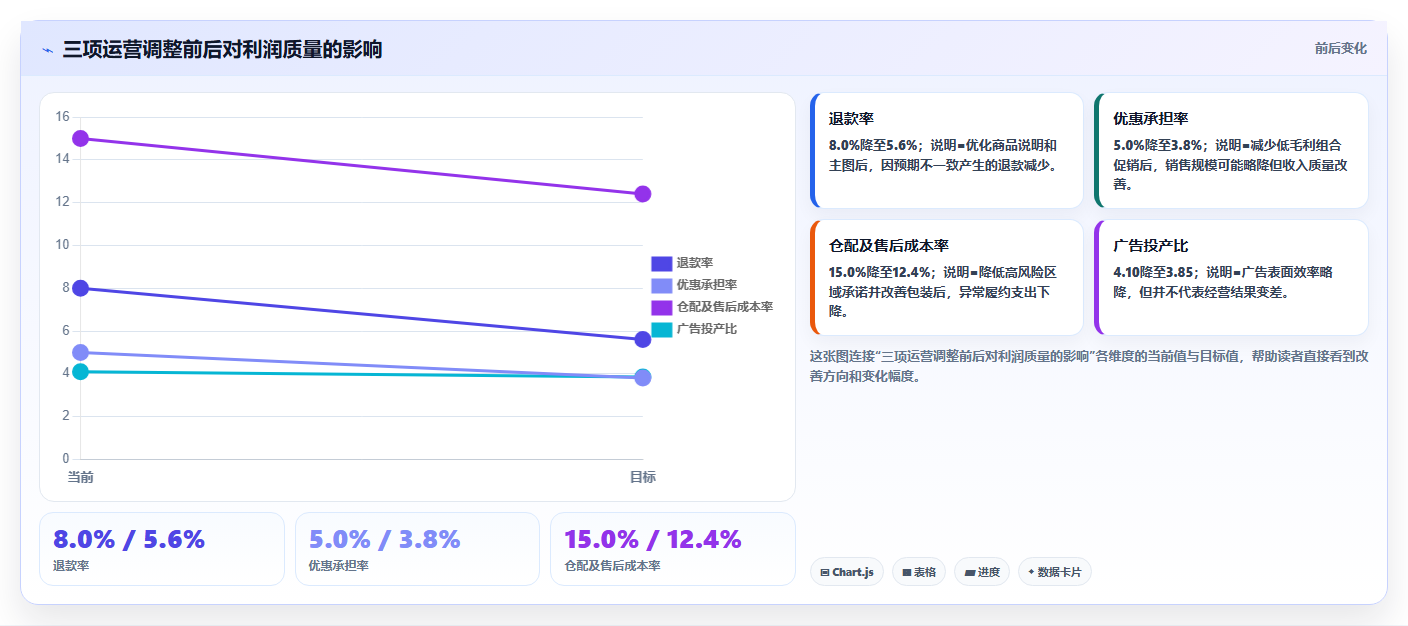
Task: Select the 进度 tag chip
Action: pos(982,572)
